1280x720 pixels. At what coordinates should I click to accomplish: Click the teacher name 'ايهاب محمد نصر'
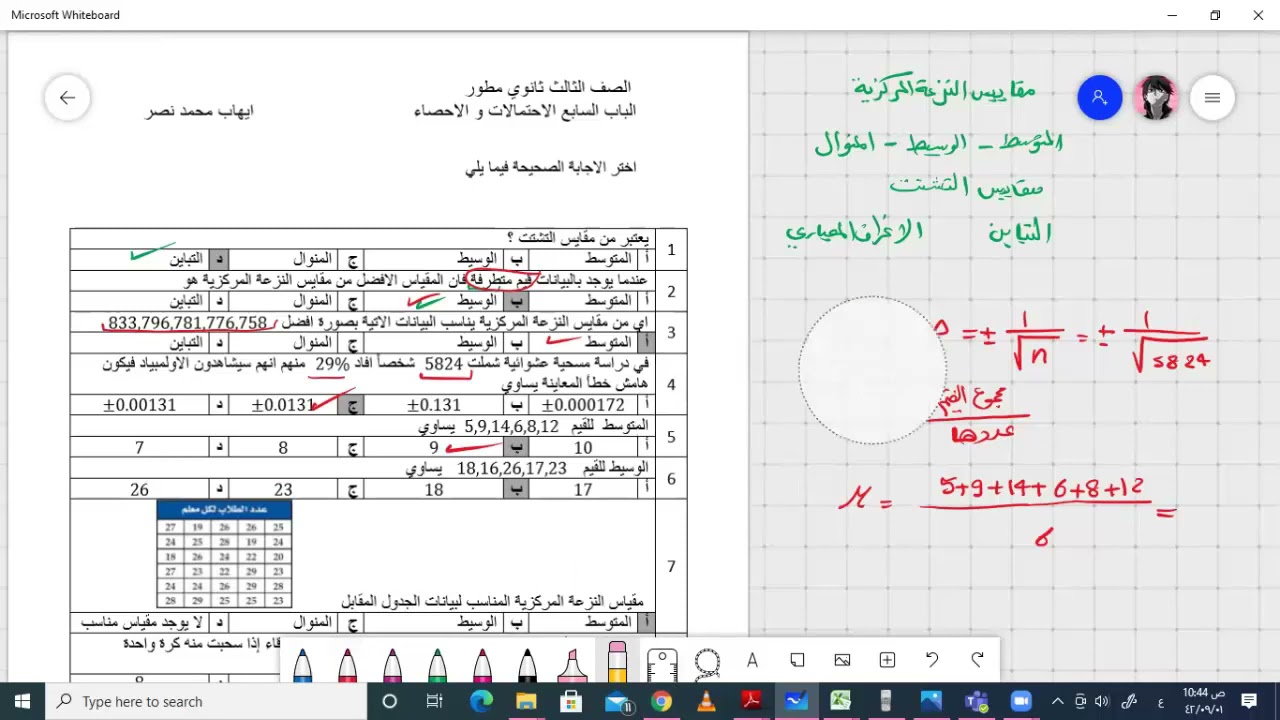[199, 110]
